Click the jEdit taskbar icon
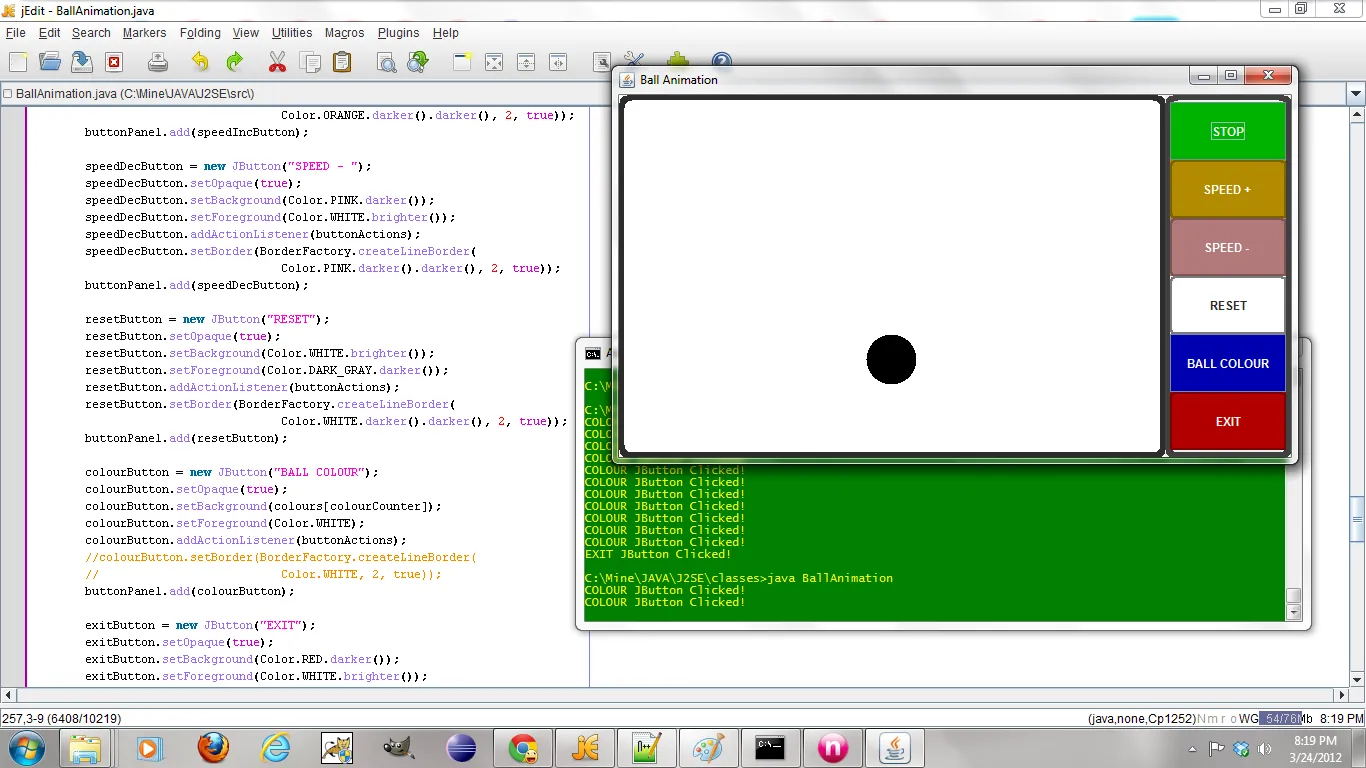Viewport: 1366px width, 768px height. (x=585, y=748)
